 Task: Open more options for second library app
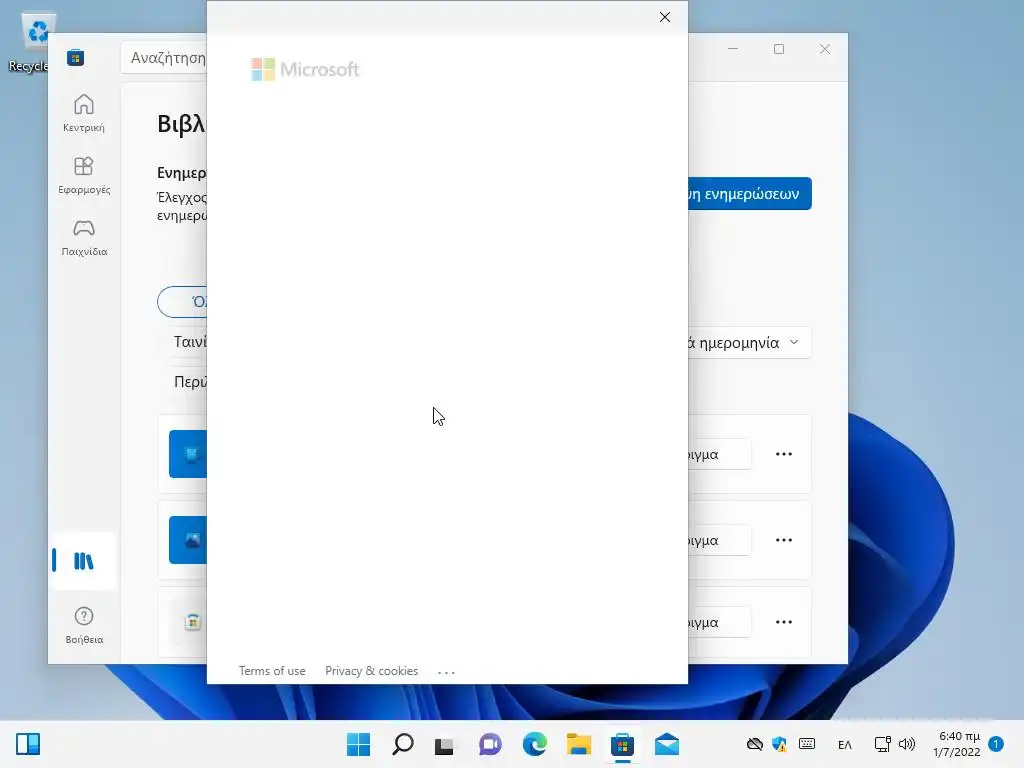pos(784,540)
